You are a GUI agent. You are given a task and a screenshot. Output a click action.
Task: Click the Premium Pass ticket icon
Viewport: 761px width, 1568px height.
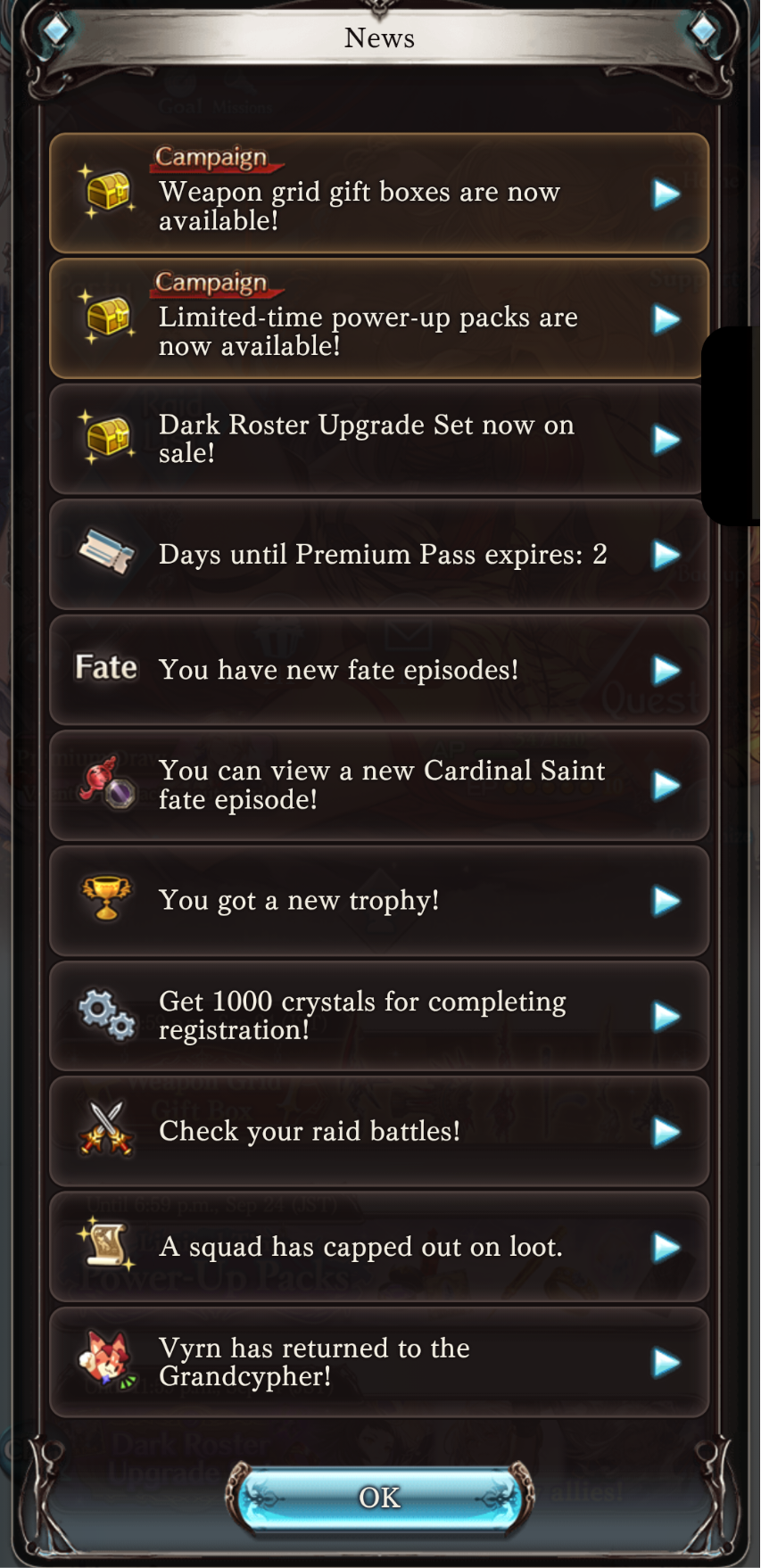(107, 553)
